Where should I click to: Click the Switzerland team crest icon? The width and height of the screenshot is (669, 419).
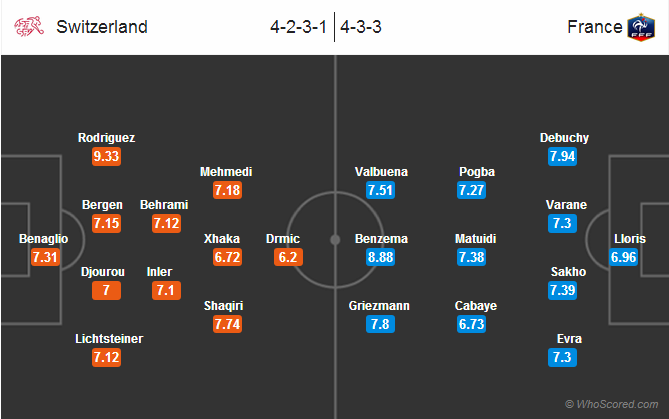click(29, 27)
